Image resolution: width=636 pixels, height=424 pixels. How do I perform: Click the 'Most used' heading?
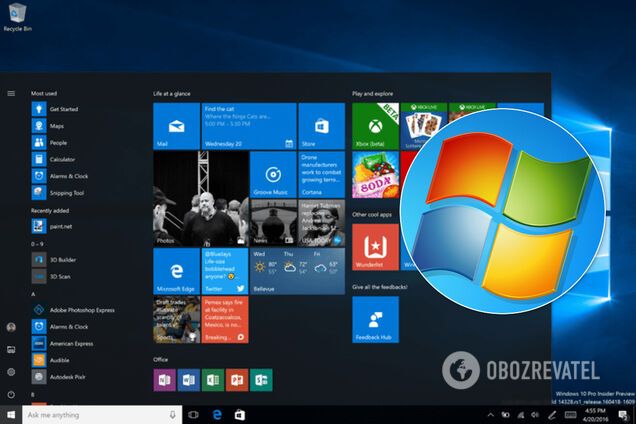[x=44, y=93]
